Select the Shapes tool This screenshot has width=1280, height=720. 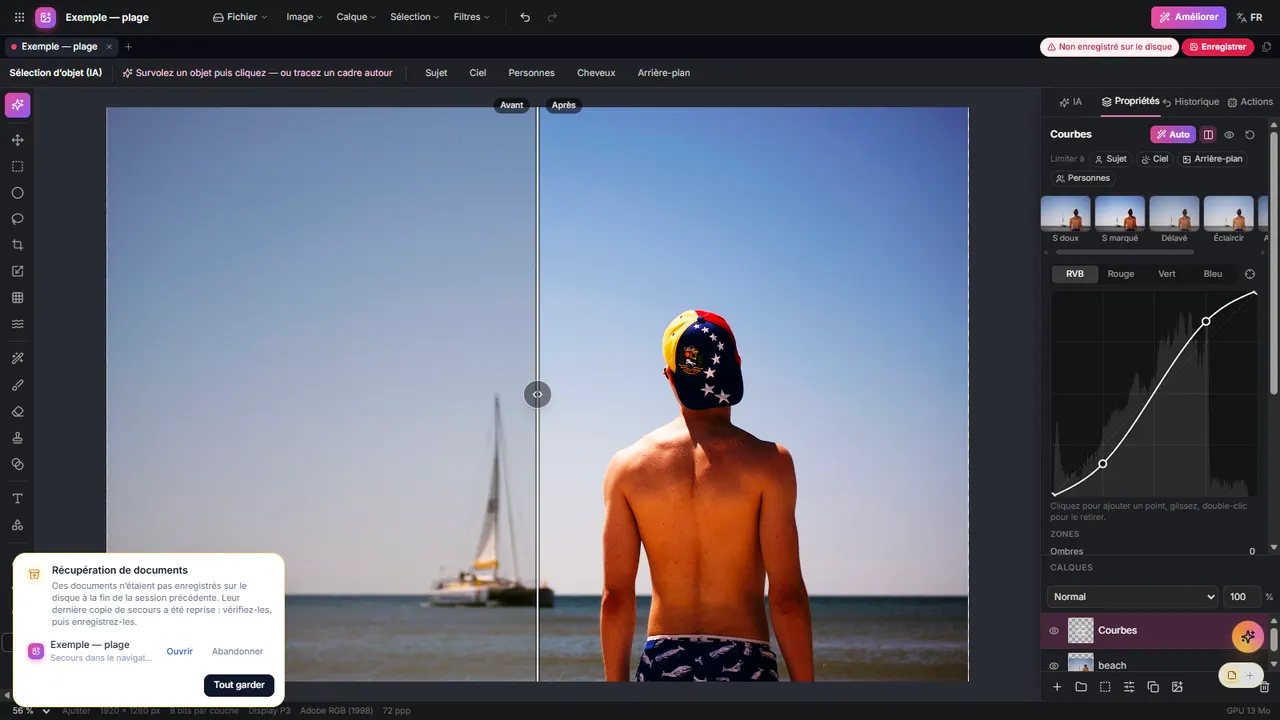[17, 525]
